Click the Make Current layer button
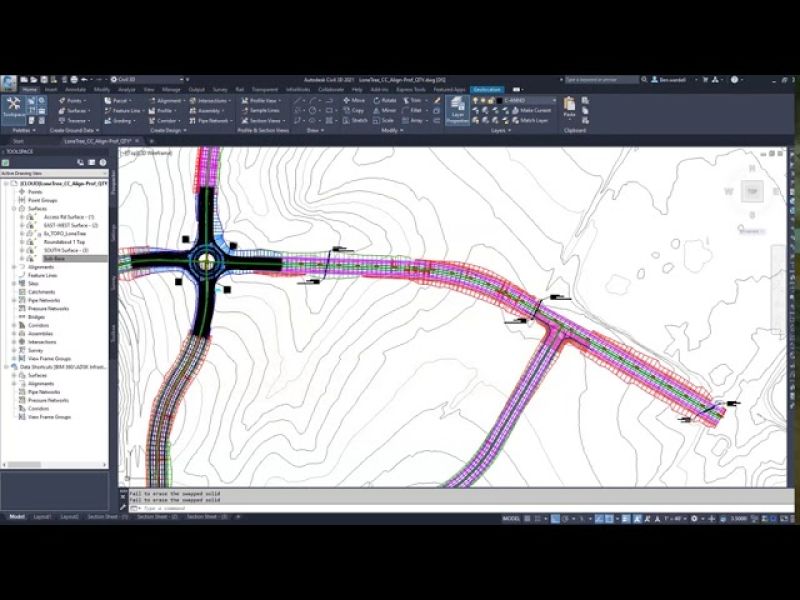The height and width of the screenshot is (600, 800). tap(532, 111)
